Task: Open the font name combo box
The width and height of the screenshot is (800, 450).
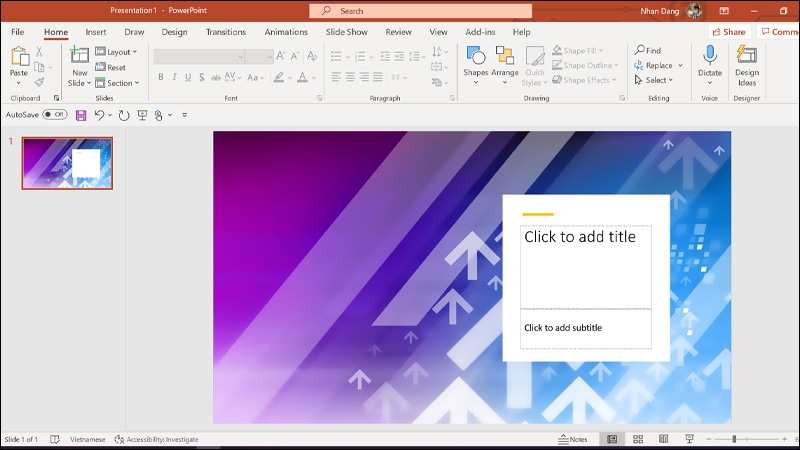Action: (x=198, y=57)
